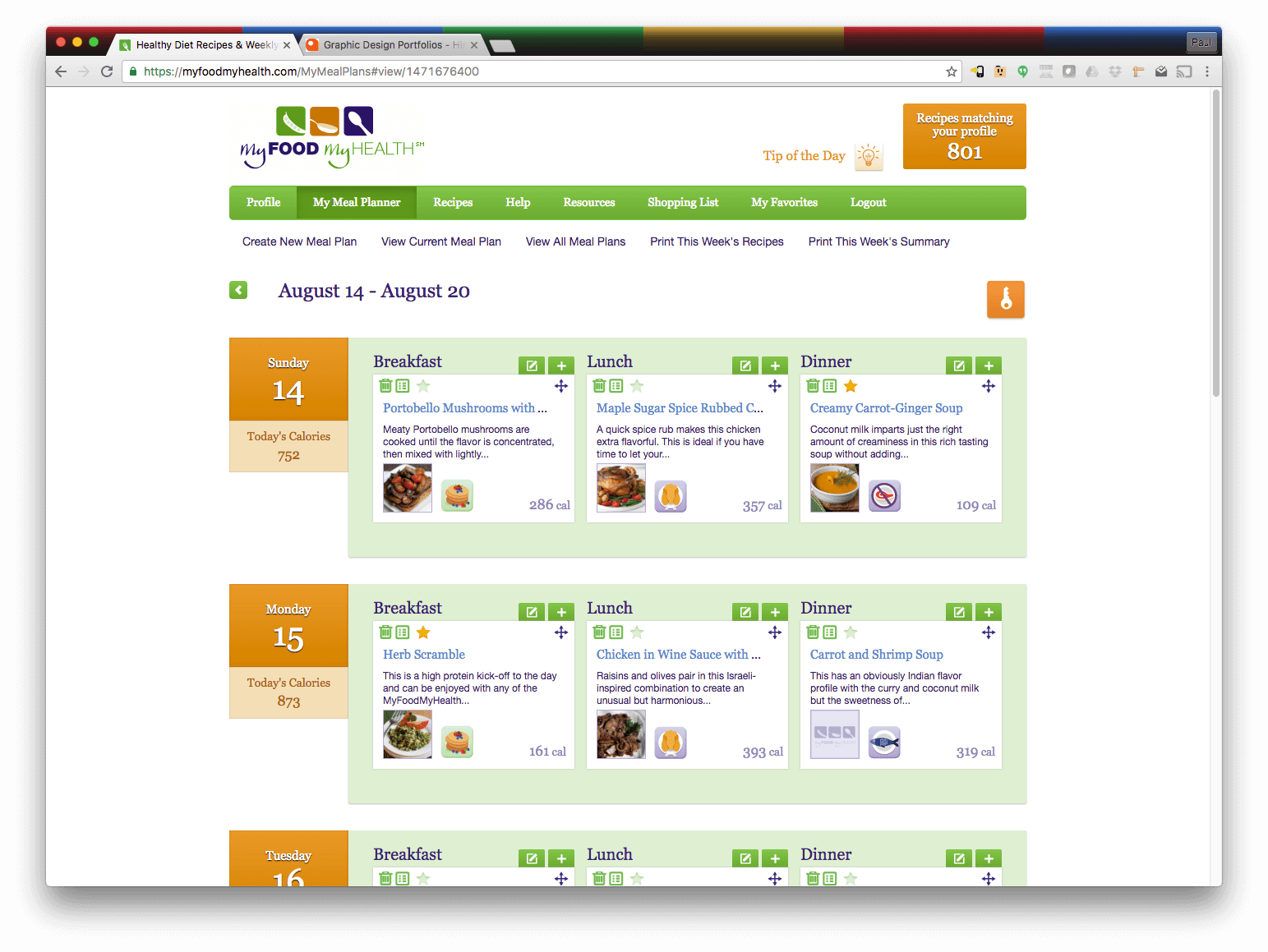Delete Herb Scramble recipe

[385, 632]
